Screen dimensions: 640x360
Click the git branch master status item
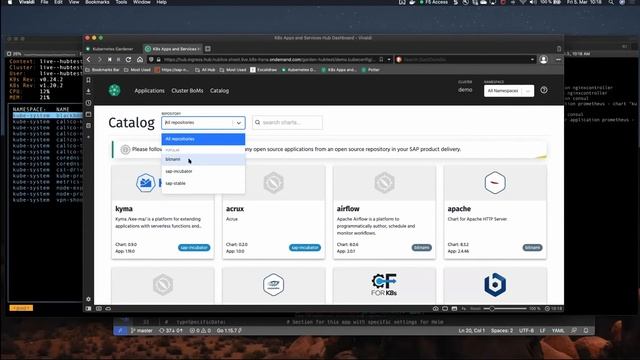point(141,331)
